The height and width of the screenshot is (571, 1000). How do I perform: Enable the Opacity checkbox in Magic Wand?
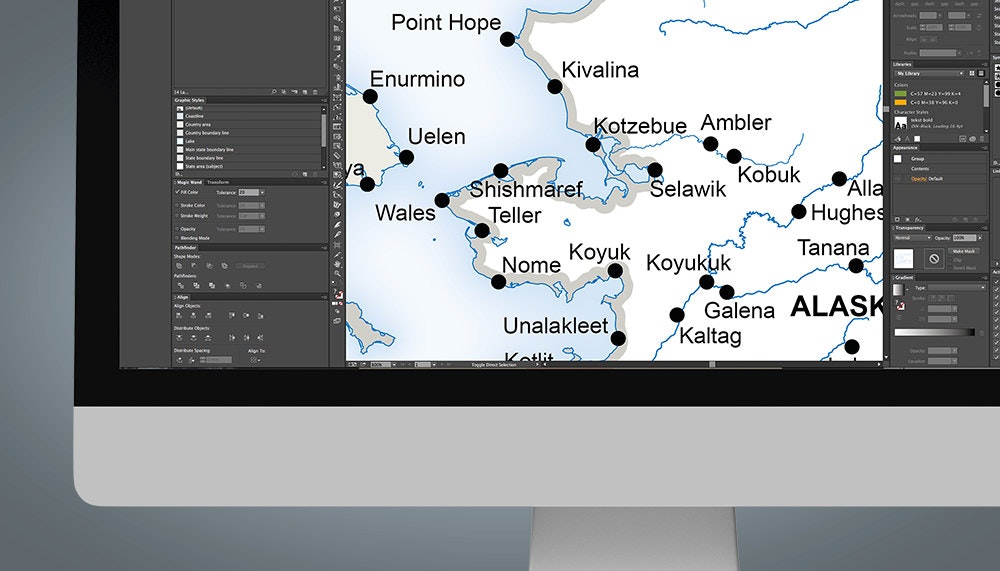tap(177, 229)
